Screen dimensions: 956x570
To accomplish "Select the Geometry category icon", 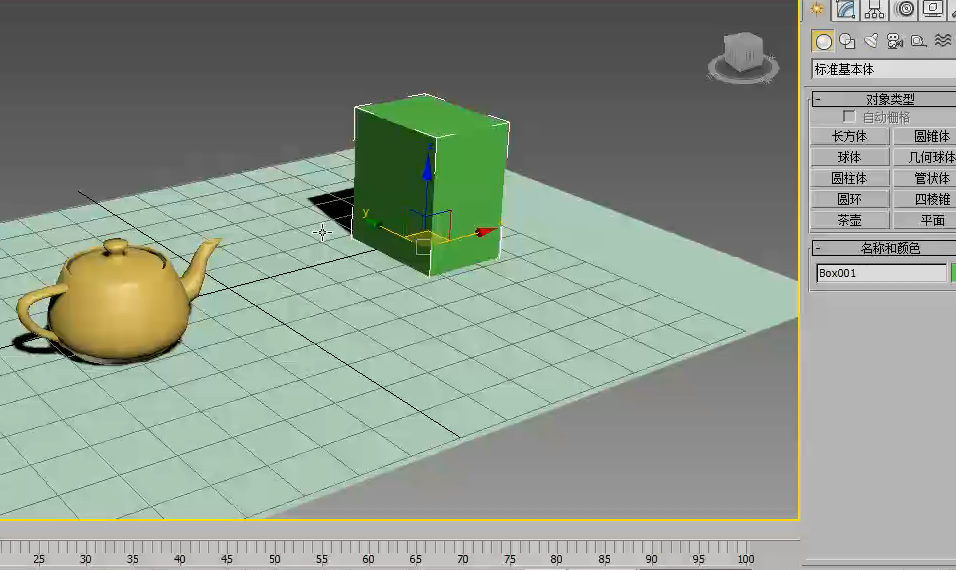I will click(x=823, y=41).
